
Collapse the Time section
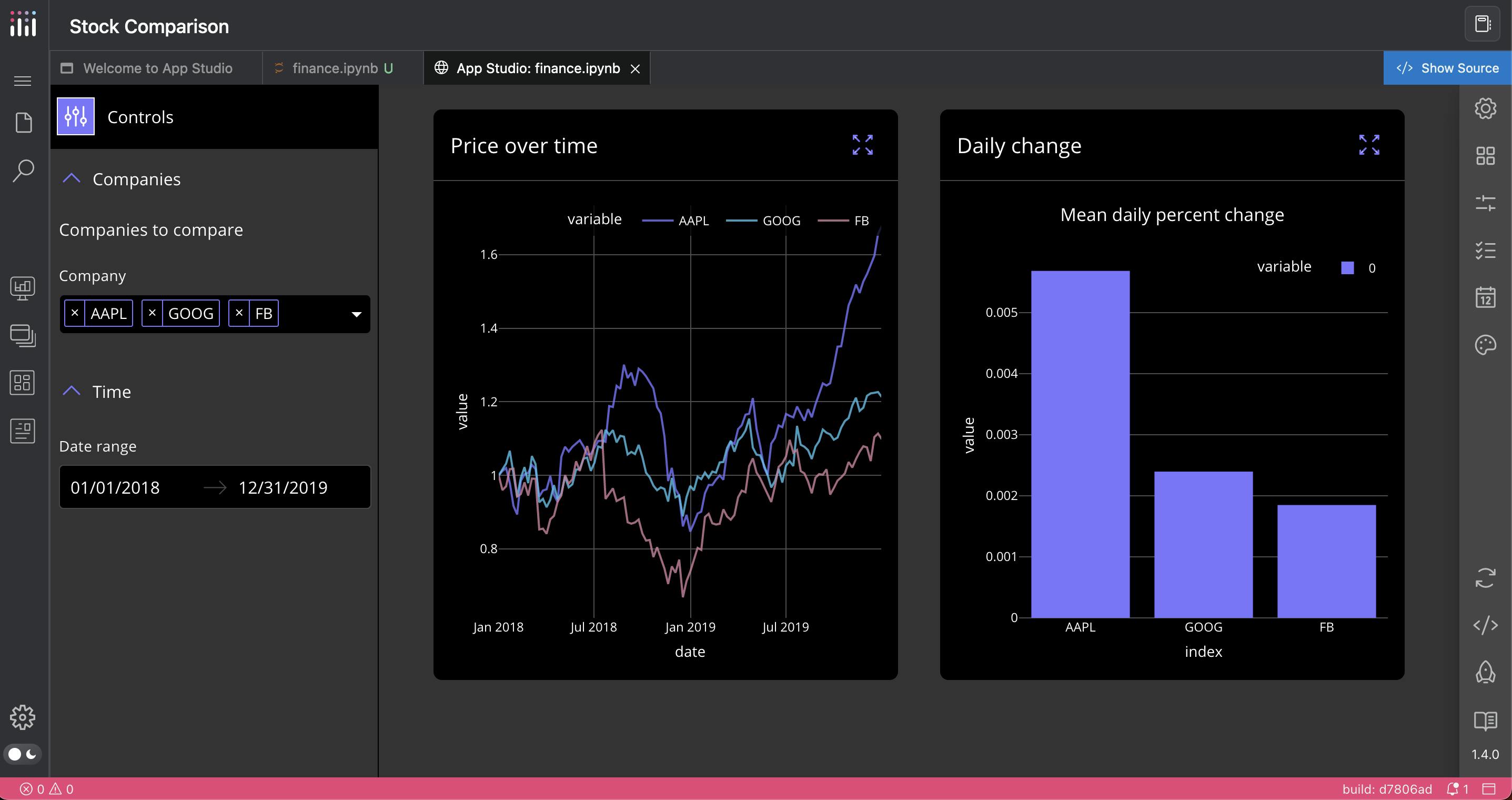click(71, 391)
